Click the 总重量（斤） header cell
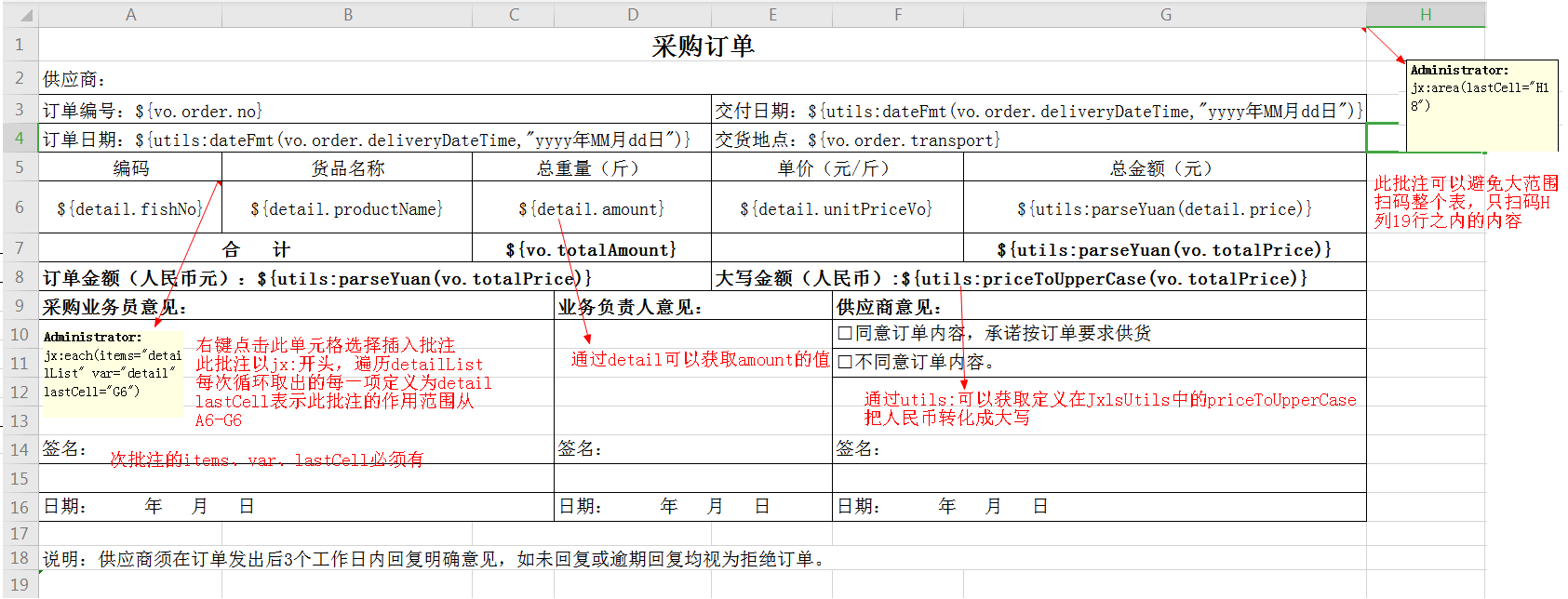1568x599 pixels. (592, 167)
